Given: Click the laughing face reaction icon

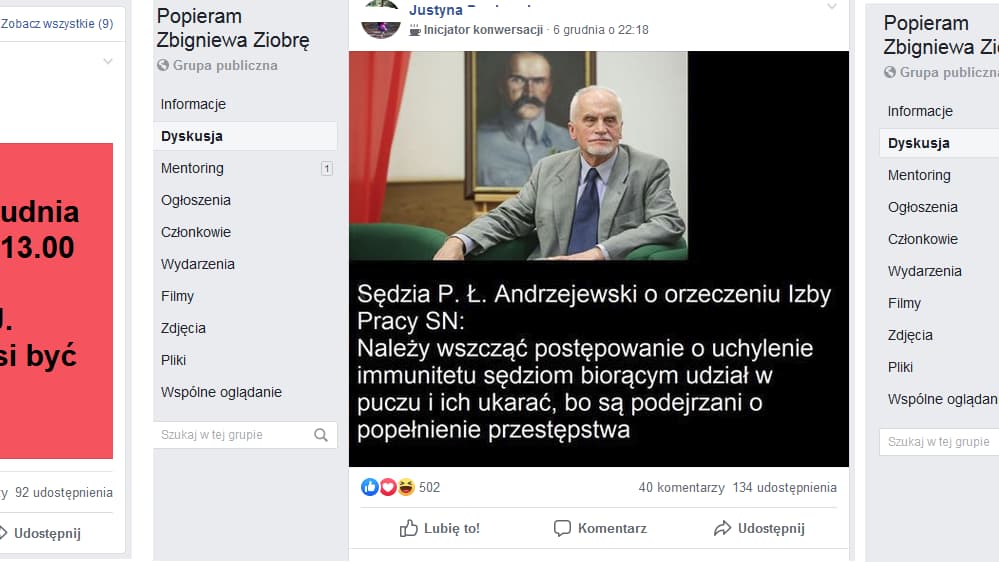Looking at the screenshot, I should (x=406, y=487).
